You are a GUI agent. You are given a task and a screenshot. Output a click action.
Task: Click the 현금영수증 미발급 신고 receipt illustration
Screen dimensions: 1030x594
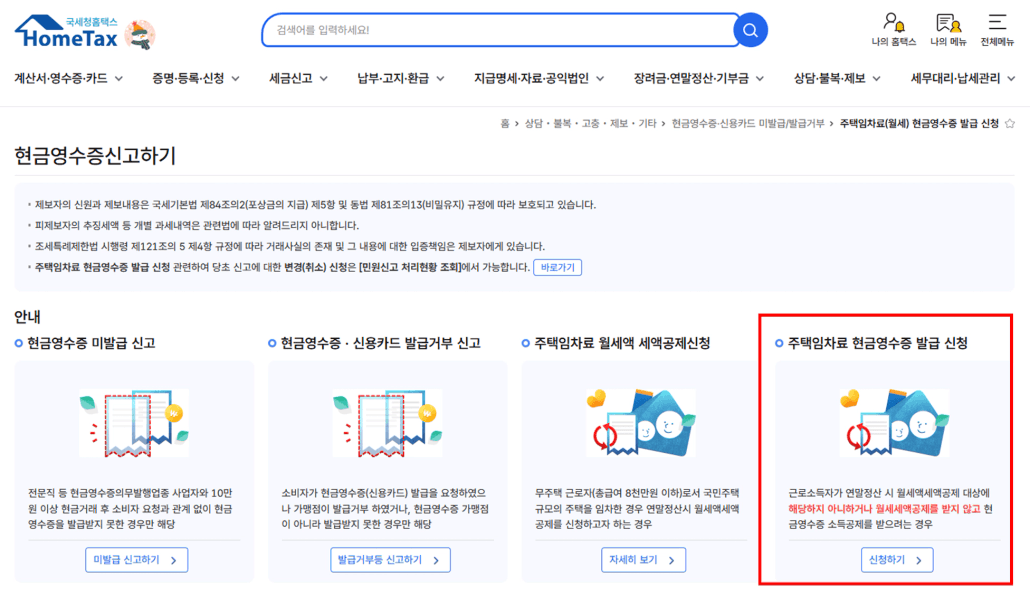click(x=134, y=423)
